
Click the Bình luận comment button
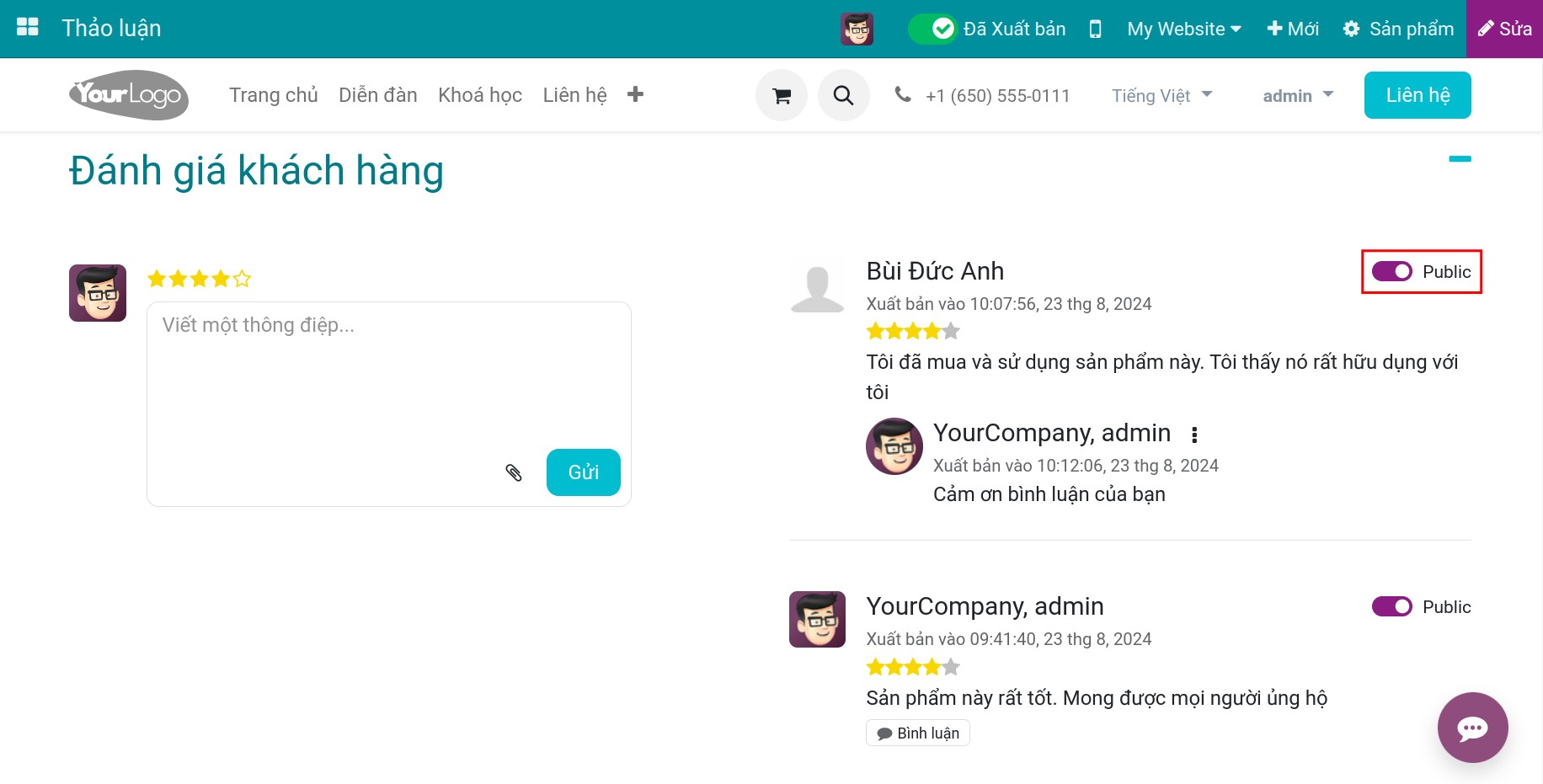pos(918,733)
